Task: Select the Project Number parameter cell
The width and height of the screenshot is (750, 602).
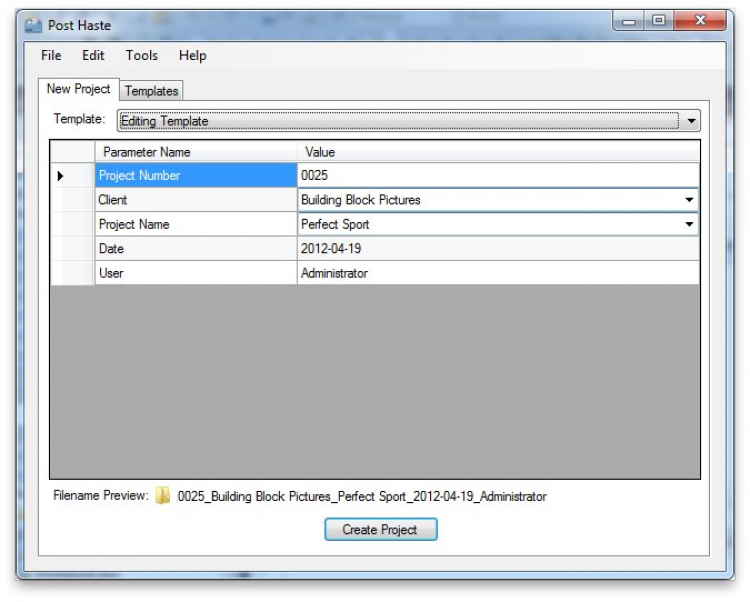Action: click(196, 175)
